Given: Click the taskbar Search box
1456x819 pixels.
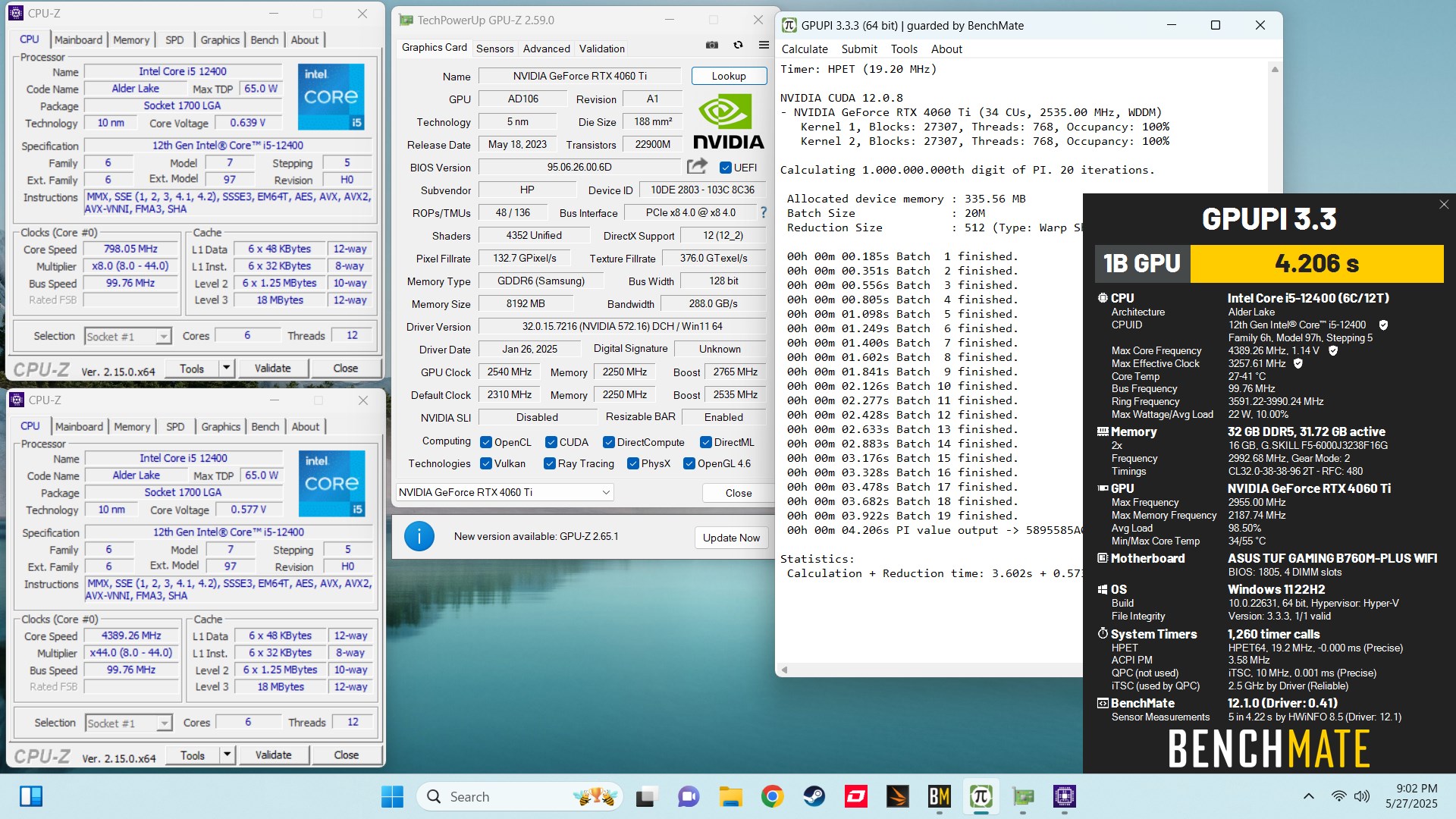Looking at the screenshot, I should pos(519,796).
